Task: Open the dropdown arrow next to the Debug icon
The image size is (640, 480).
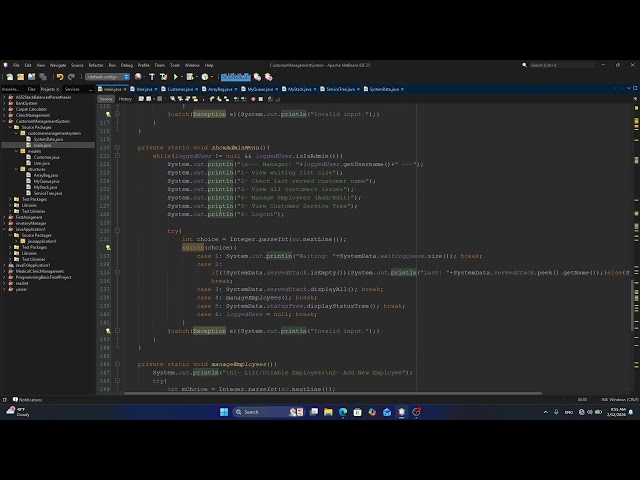Action: pos(196,77)
